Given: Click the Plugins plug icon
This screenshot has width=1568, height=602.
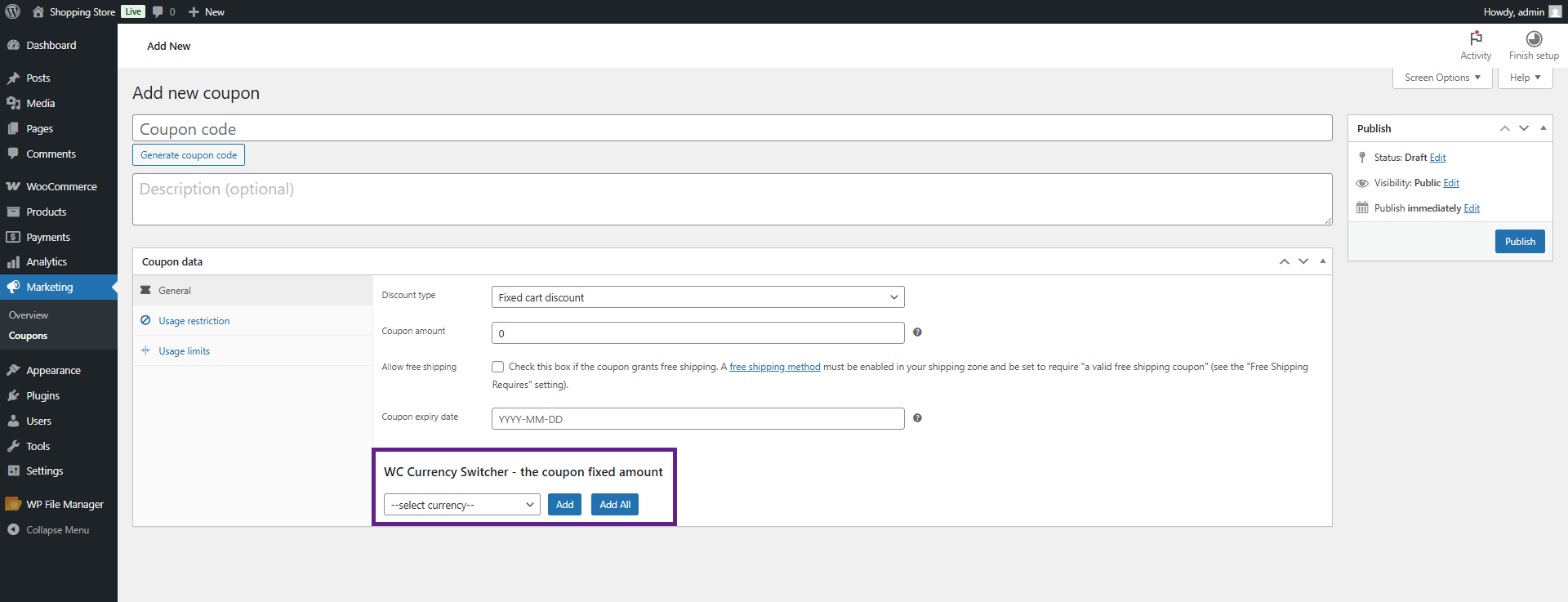Looking at the screenshot, I should coord(13,395).
